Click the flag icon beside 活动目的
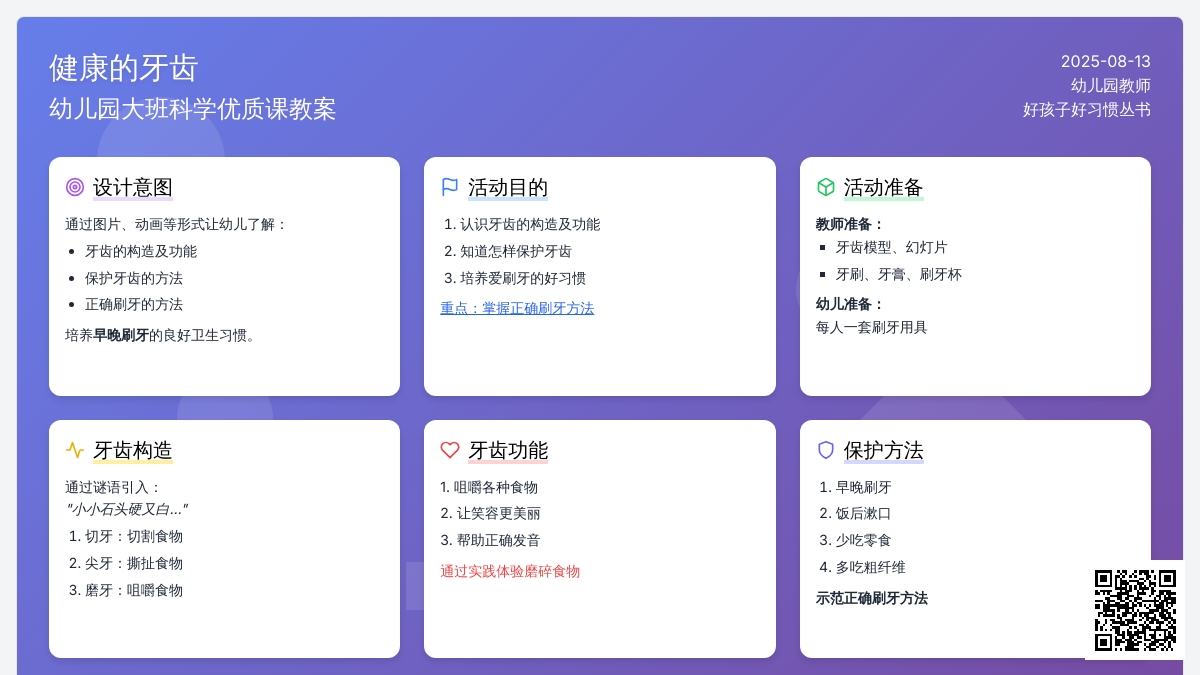The height and width of the screenshot is (675, 1200). pyautogui.click(x=450, y=187)
